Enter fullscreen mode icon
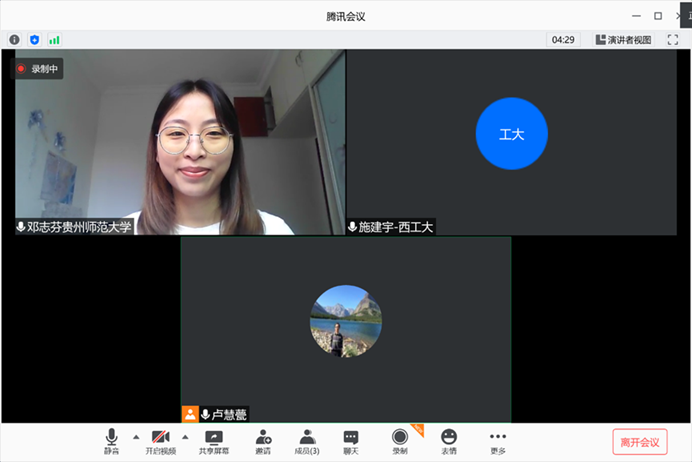This screenshot has height=462, width=692. point(673,40)
